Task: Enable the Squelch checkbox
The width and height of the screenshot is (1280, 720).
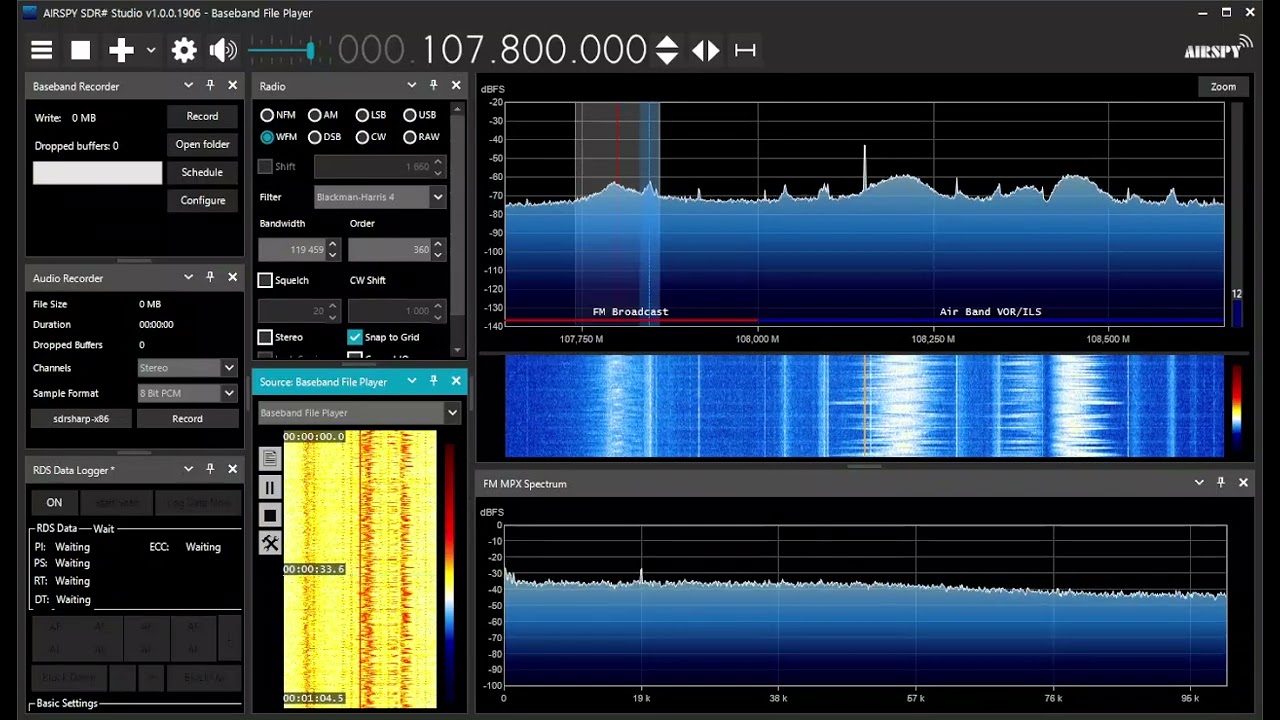Action: [265, 280]
